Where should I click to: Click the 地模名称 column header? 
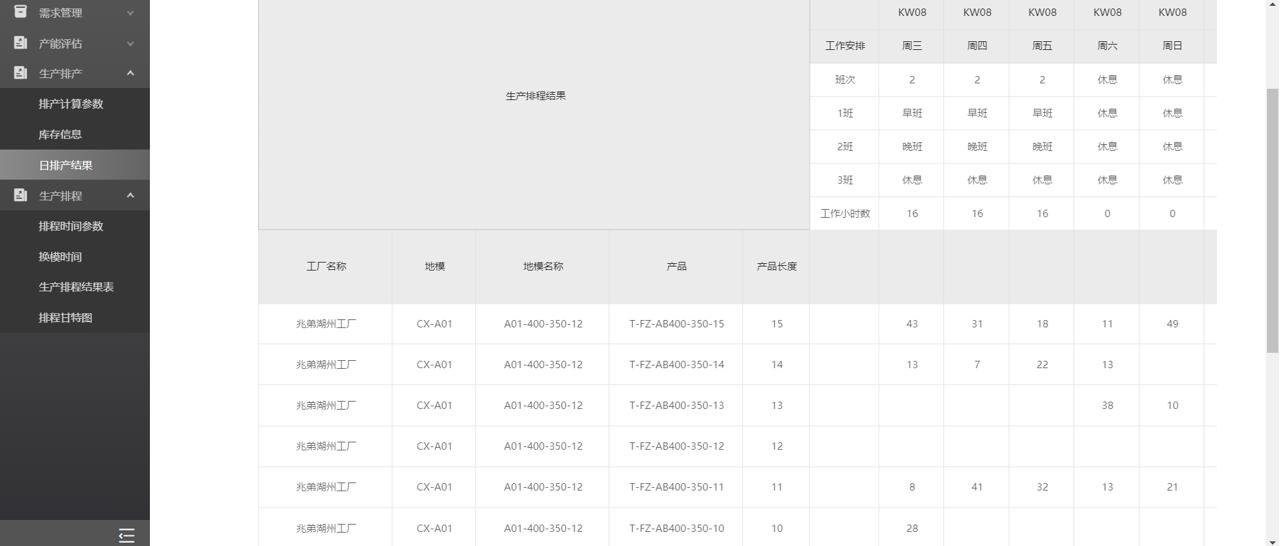[x=543, y=267]
